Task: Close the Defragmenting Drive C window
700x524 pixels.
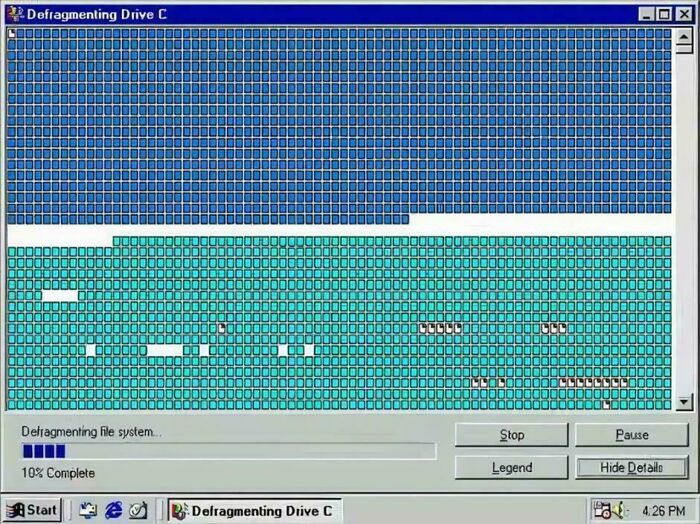Action: [684, 14]
